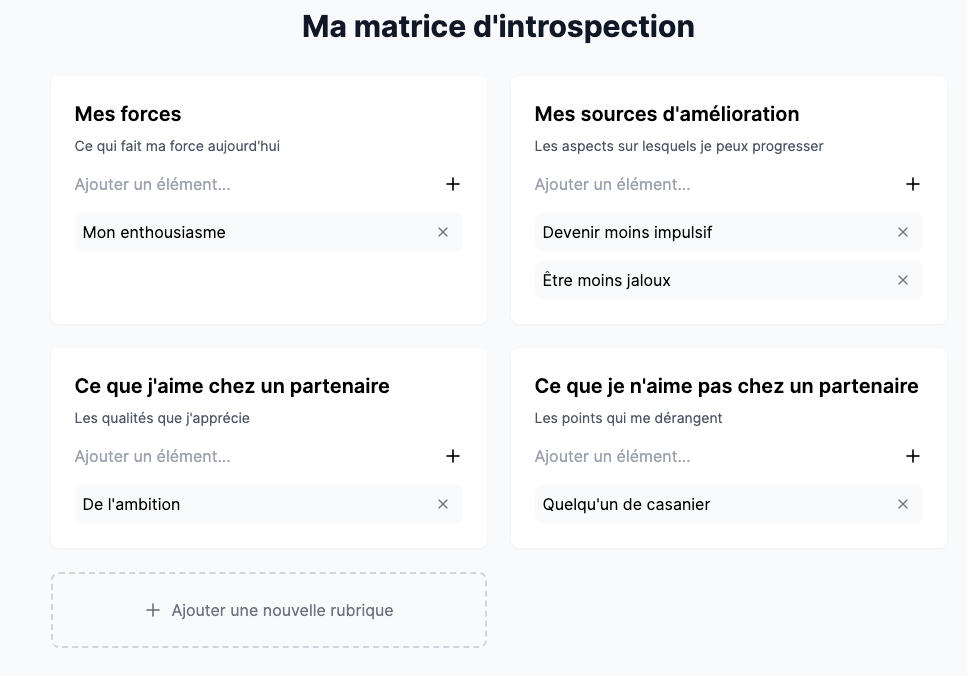Image resolution: width=967 pixels, height=676 pixels.
Task: Click plus icon in Mes forces card
Action: [453, 184]
